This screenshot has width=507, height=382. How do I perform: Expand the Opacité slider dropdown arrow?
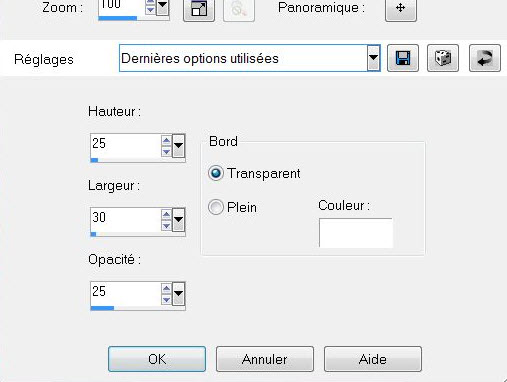pos(178,294)
